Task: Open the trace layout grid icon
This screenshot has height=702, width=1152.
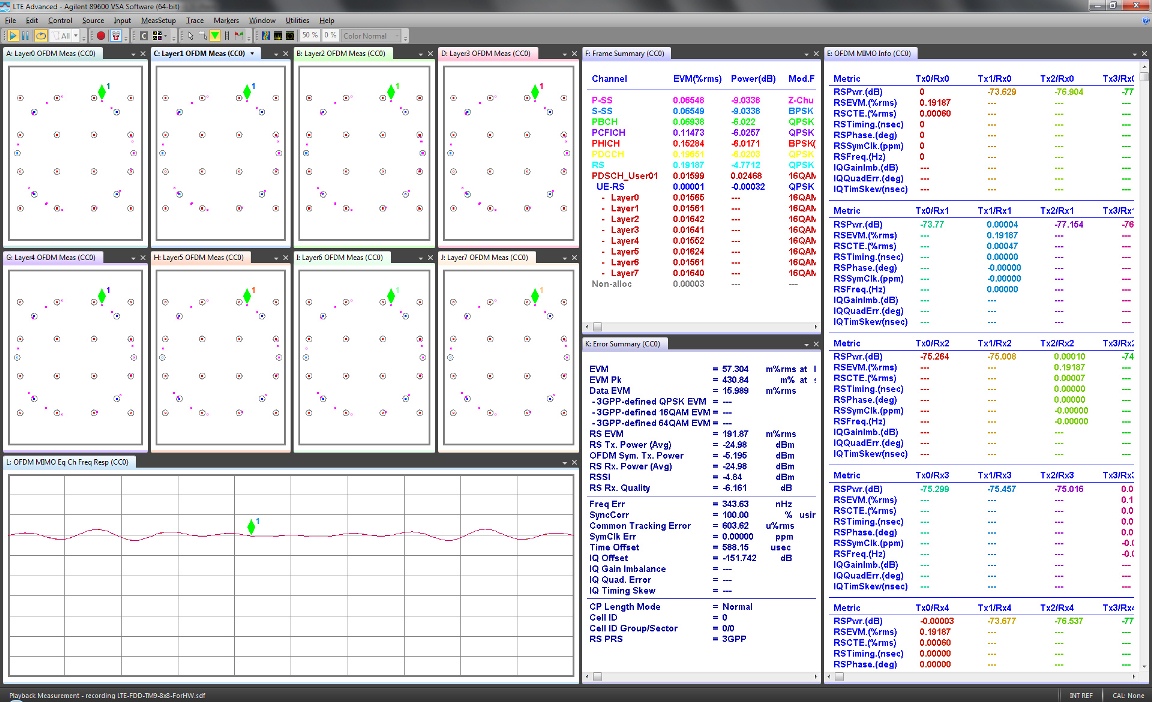Action: 157,35
